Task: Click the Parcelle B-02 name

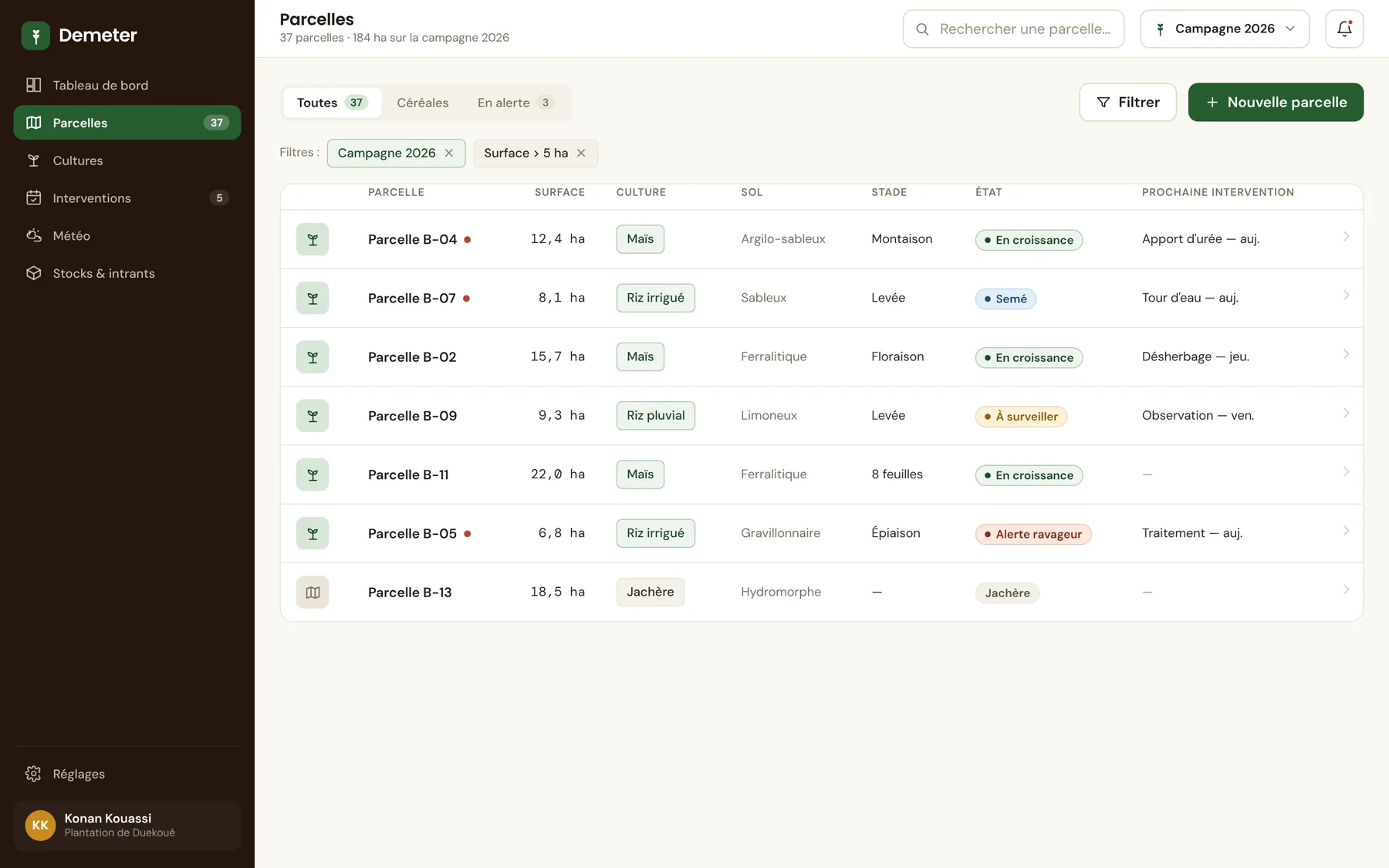Action: pos(412,357)
